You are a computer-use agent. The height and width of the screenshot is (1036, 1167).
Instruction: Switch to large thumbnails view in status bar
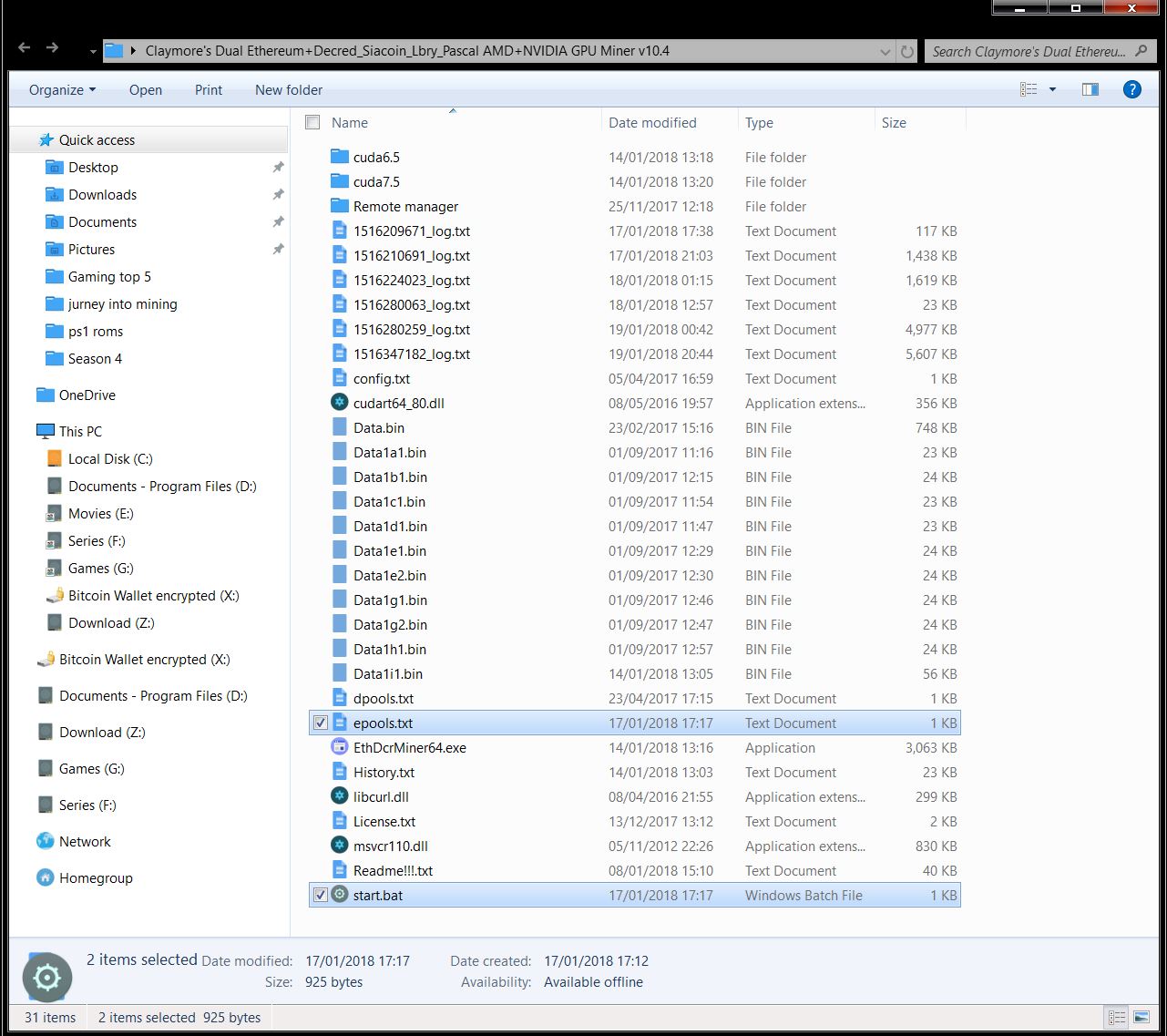pyautogui.click(x=1141, y=1017)
